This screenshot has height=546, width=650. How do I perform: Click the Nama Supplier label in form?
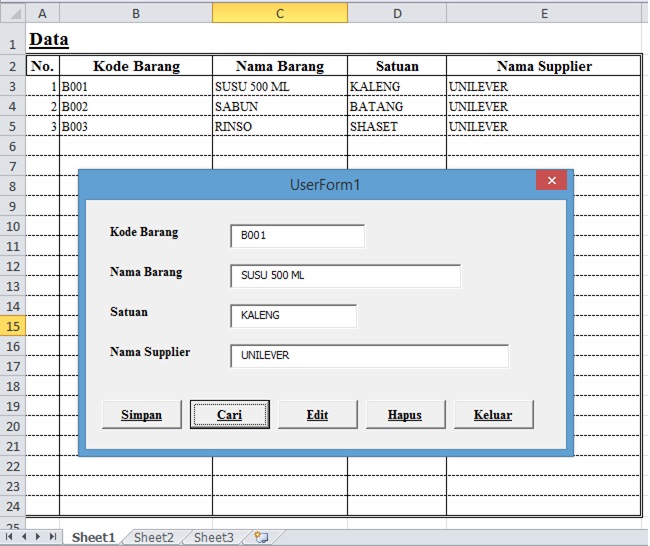tap(150, 352)
